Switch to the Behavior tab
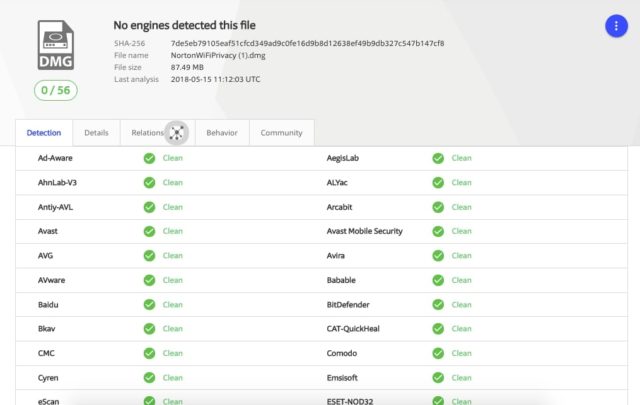The height and width of the screenshot is (405, 640). coord(222,133)
